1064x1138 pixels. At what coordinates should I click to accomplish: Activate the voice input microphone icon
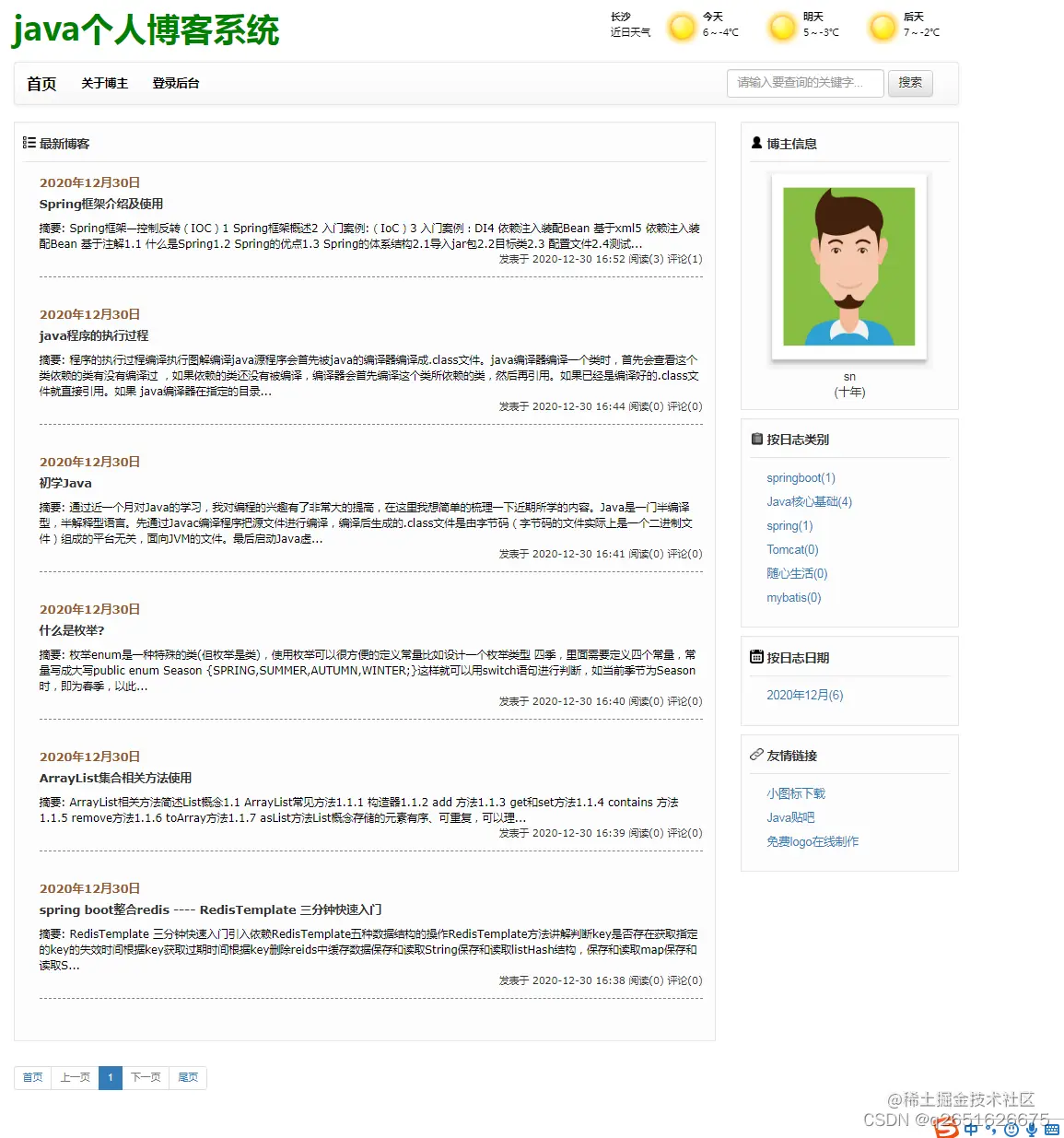point(1032,1131)
